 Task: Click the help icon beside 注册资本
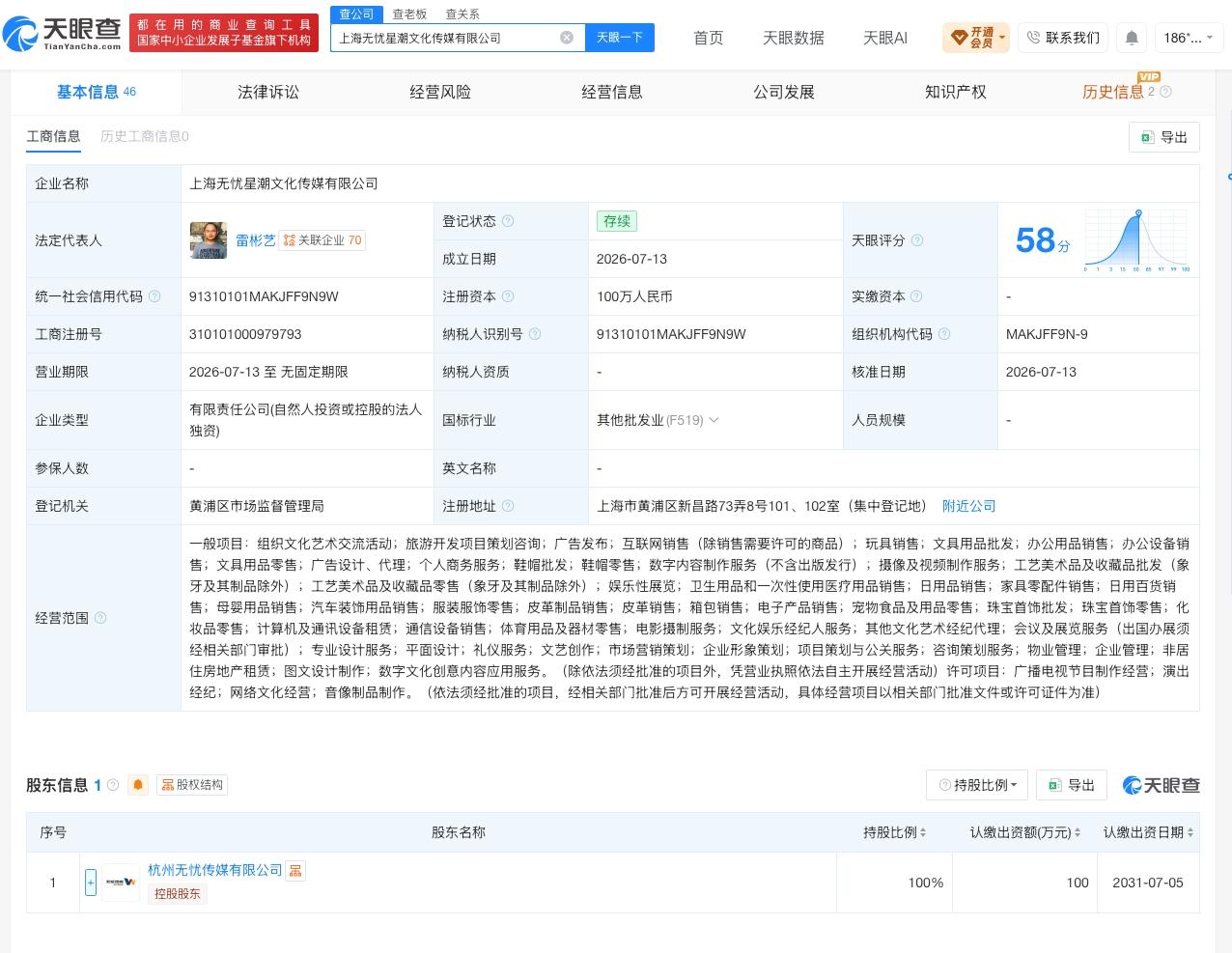click(508, 296)
